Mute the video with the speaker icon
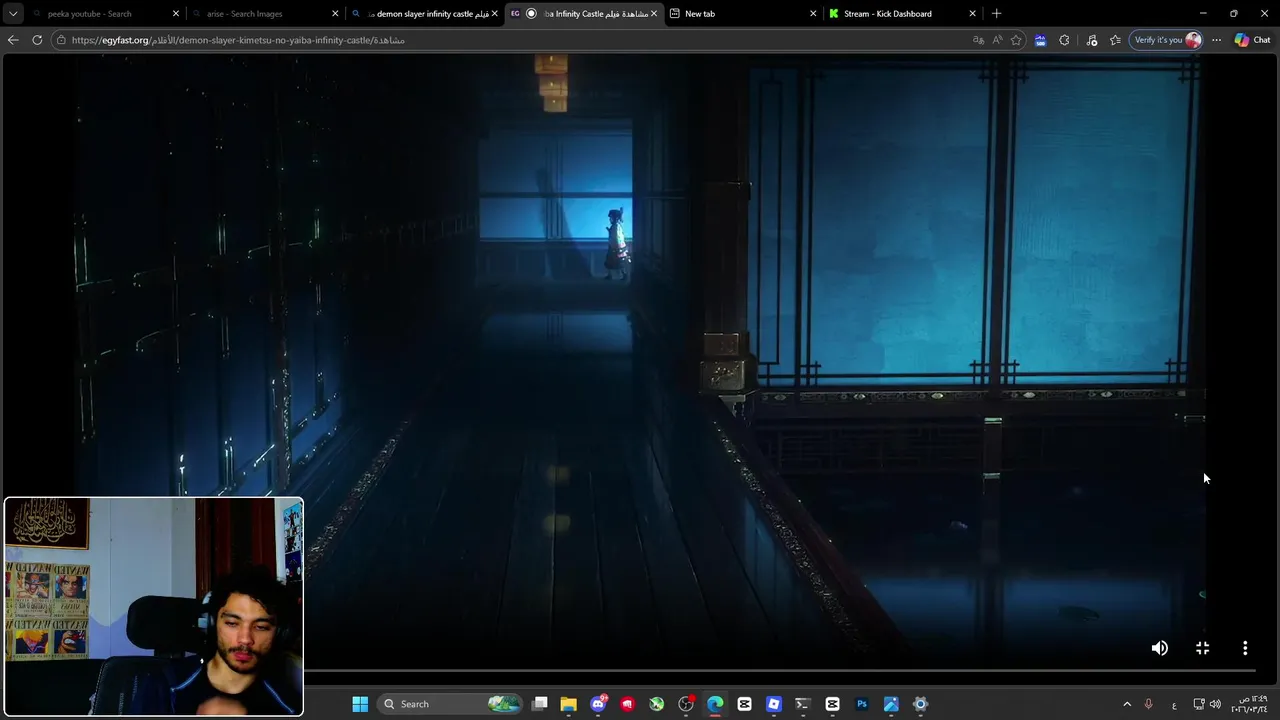This screenshot has height=720, width=1280. [x=1159, y=648]
